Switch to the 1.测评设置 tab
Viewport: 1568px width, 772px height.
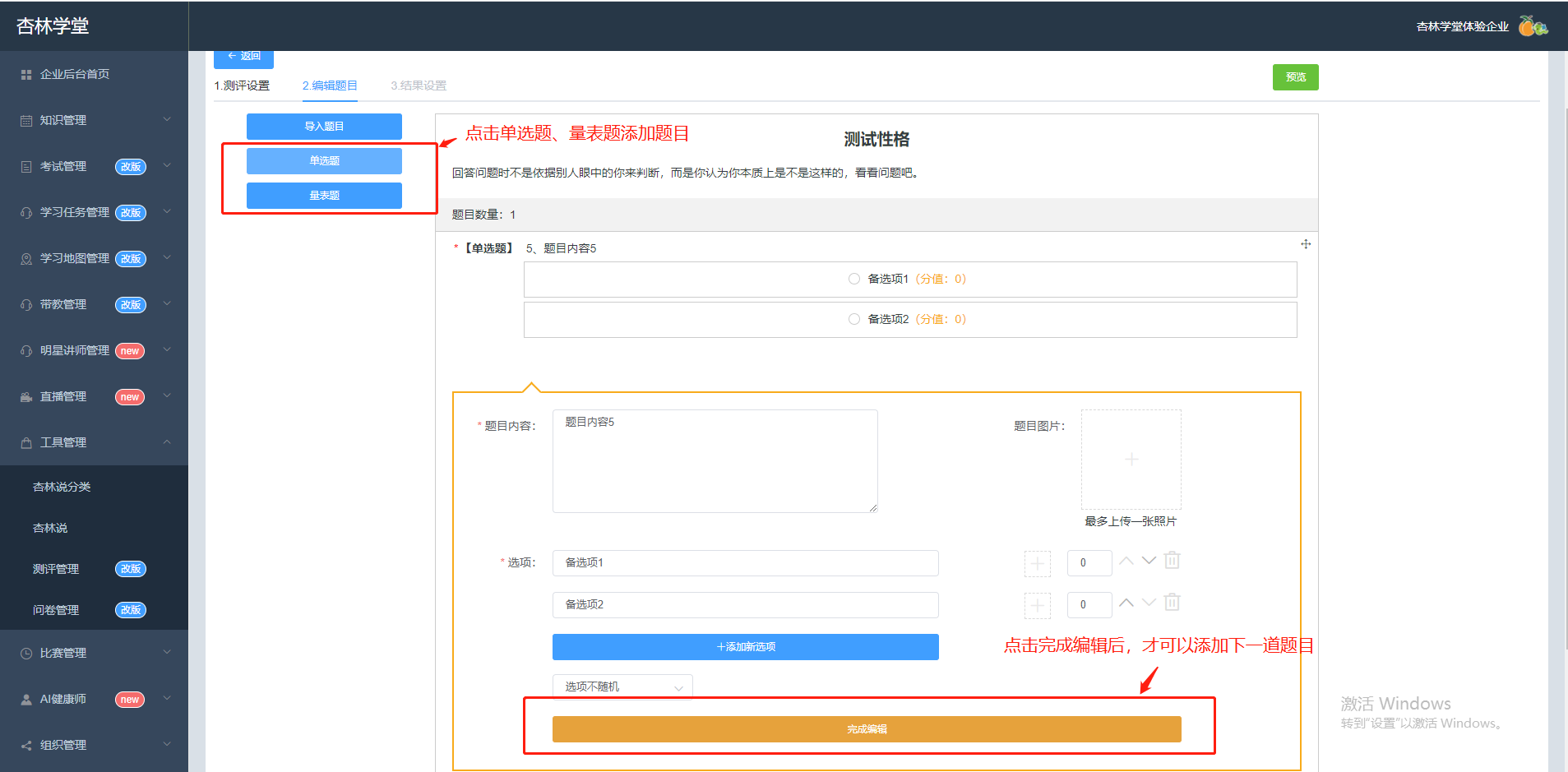coord(242,86)
